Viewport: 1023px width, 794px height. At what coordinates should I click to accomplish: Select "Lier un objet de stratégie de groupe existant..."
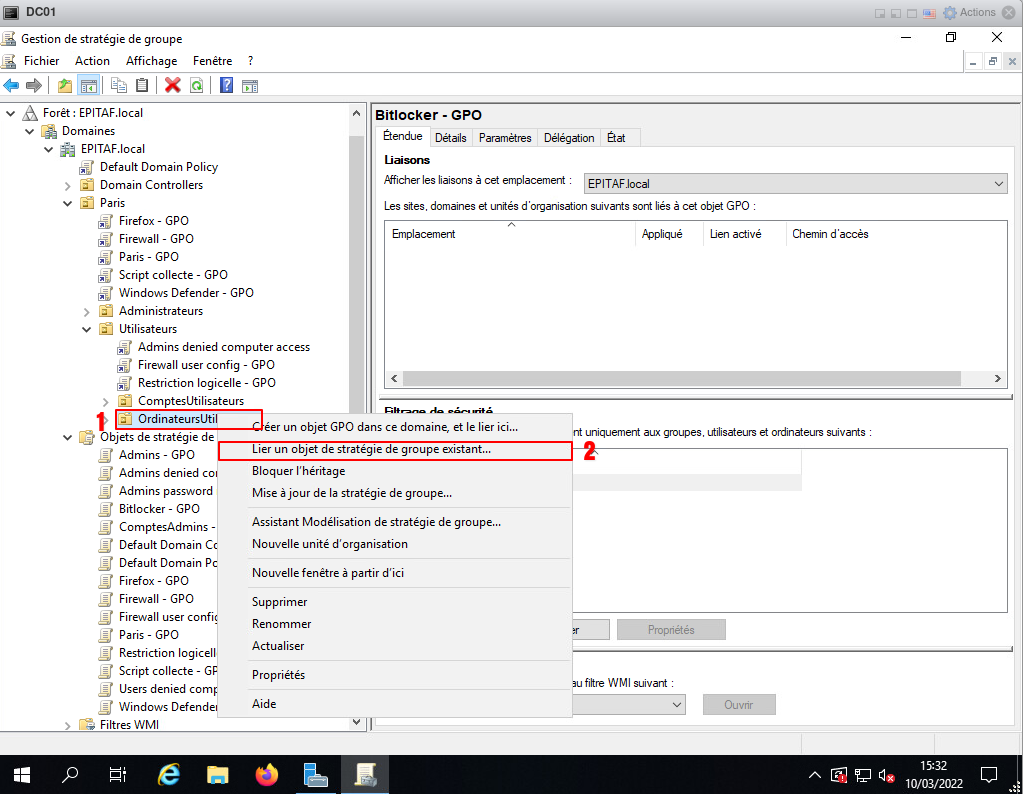pyautogui.click(x=371, y=450)
